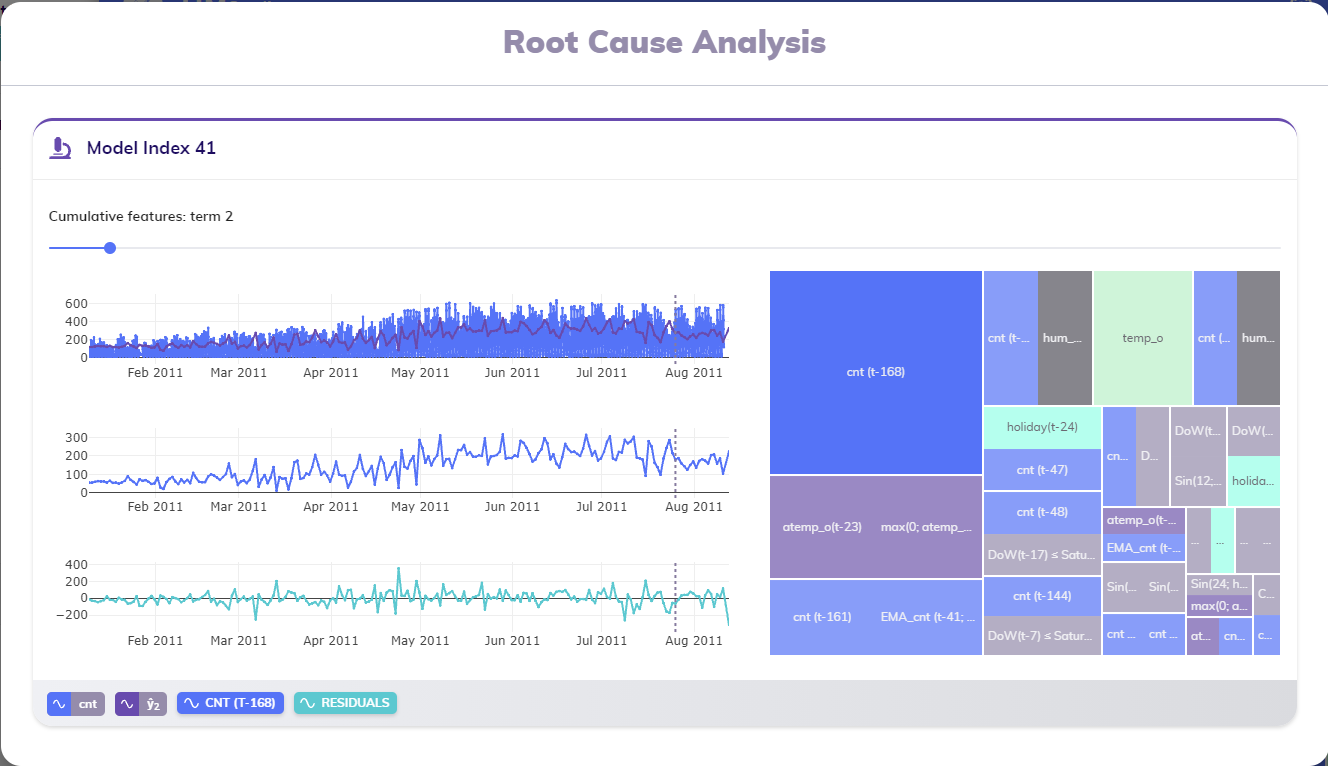Click the Model Index 41 heading

coord(151,148)
